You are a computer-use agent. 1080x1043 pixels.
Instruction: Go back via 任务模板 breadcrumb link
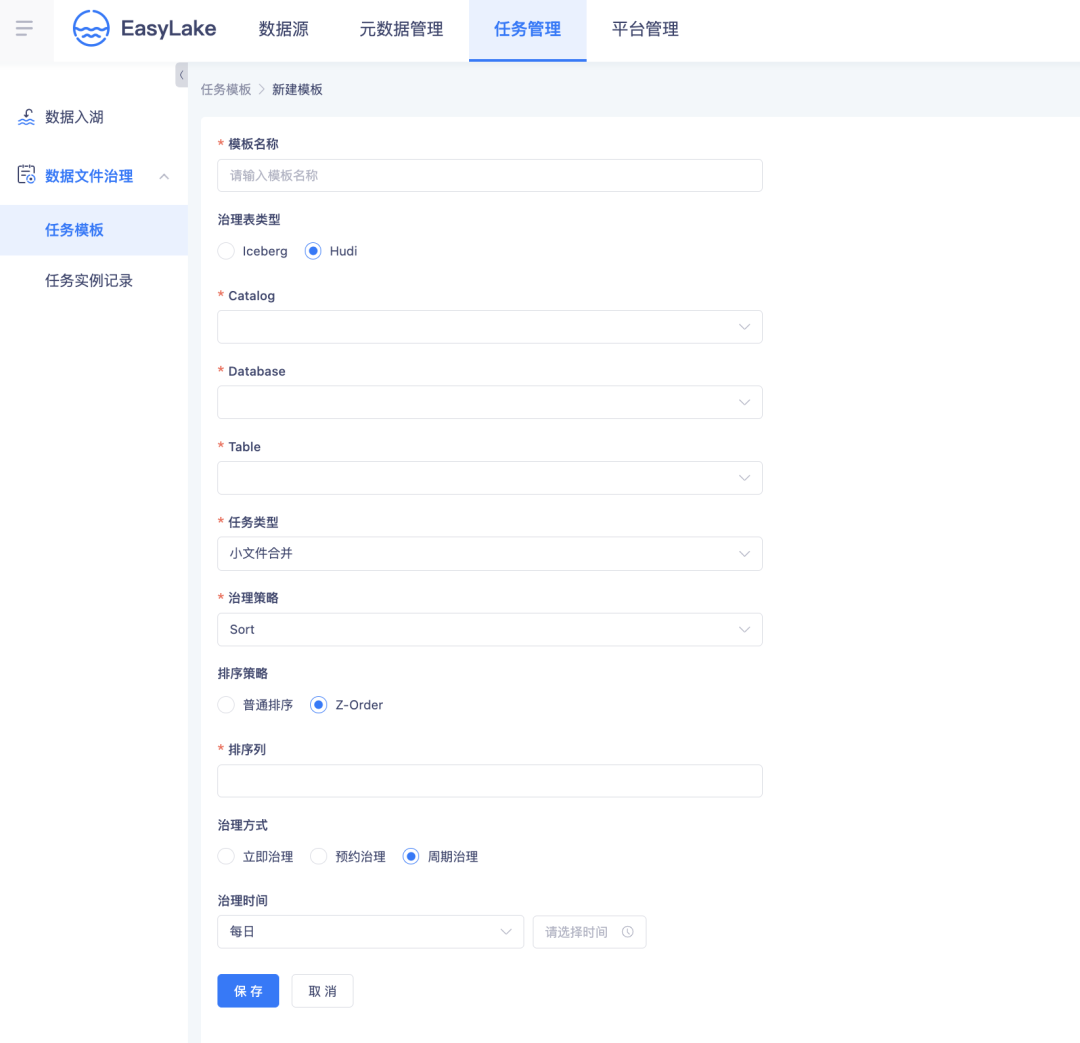coord(226,90)
